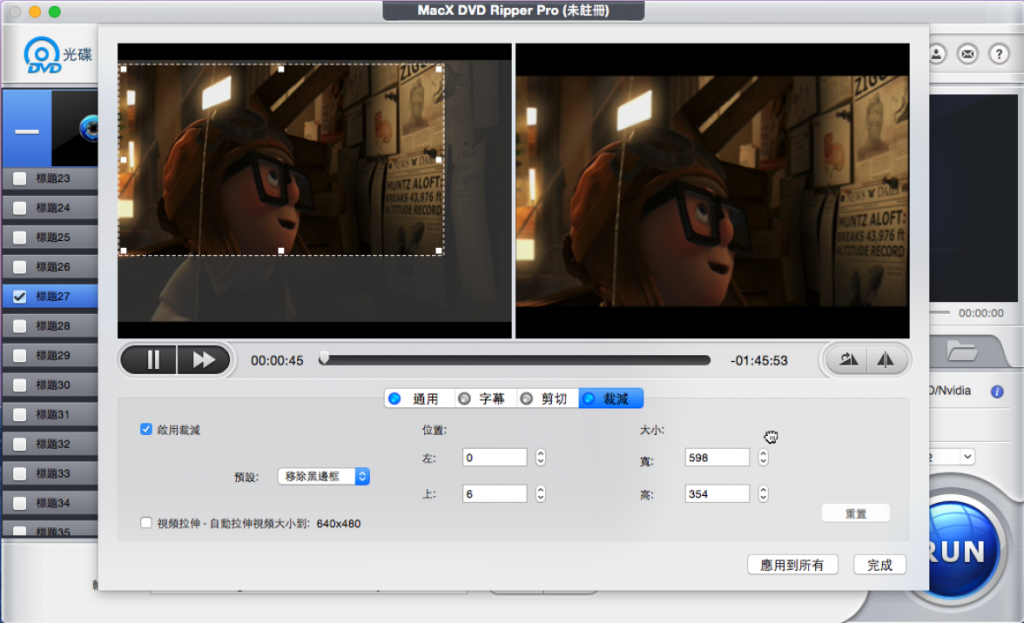Open the output folder icon
This screenshot has height=623, width=1024.
[962, 353]
